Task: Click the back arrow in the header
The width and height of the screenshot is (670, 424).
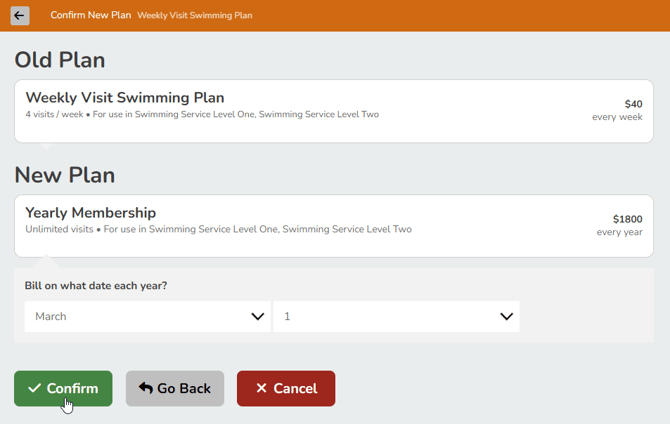Action: point(20,16)
